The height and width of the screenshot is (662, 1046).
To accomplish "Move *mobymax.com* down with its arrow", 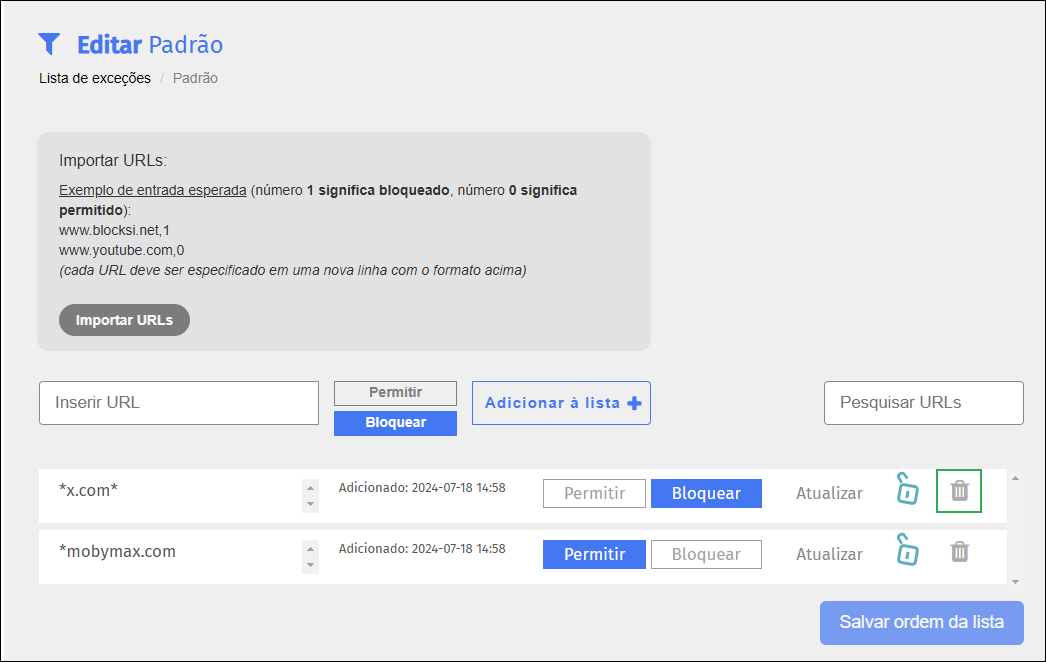I will click(310, 565).
